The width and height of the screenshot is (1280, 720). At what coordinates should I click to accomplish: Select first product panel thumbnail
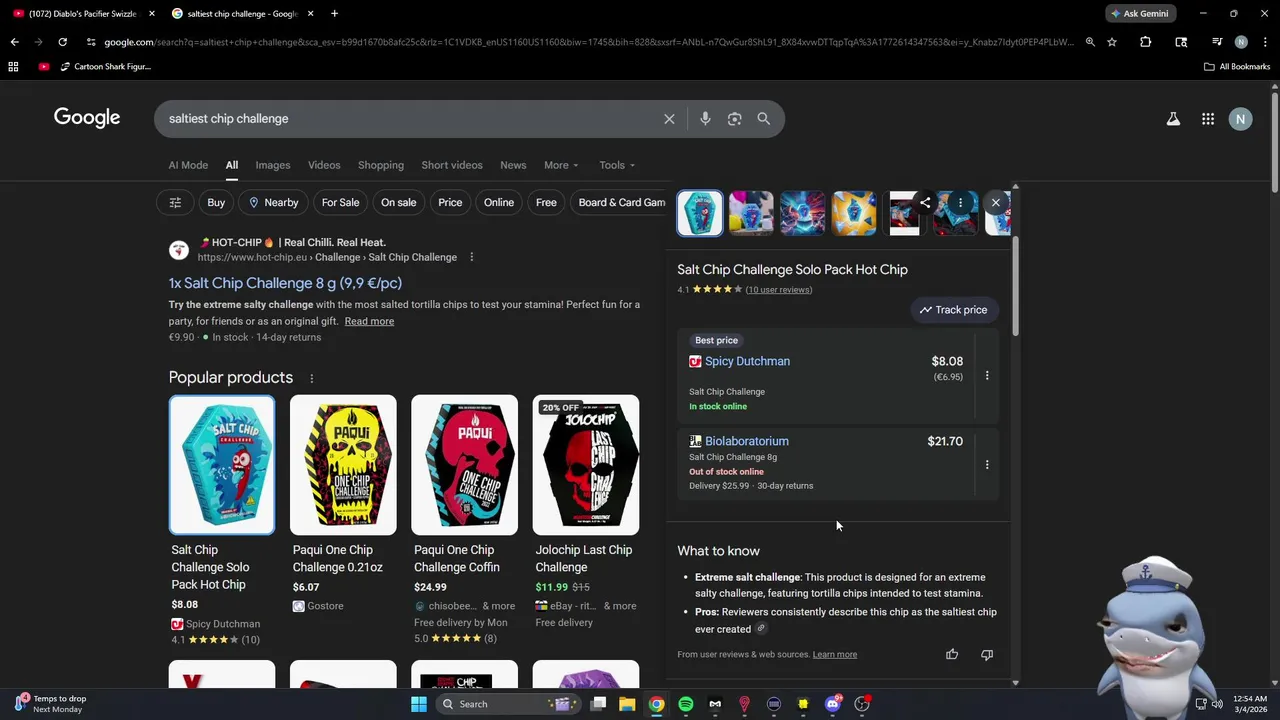point(700,213)
